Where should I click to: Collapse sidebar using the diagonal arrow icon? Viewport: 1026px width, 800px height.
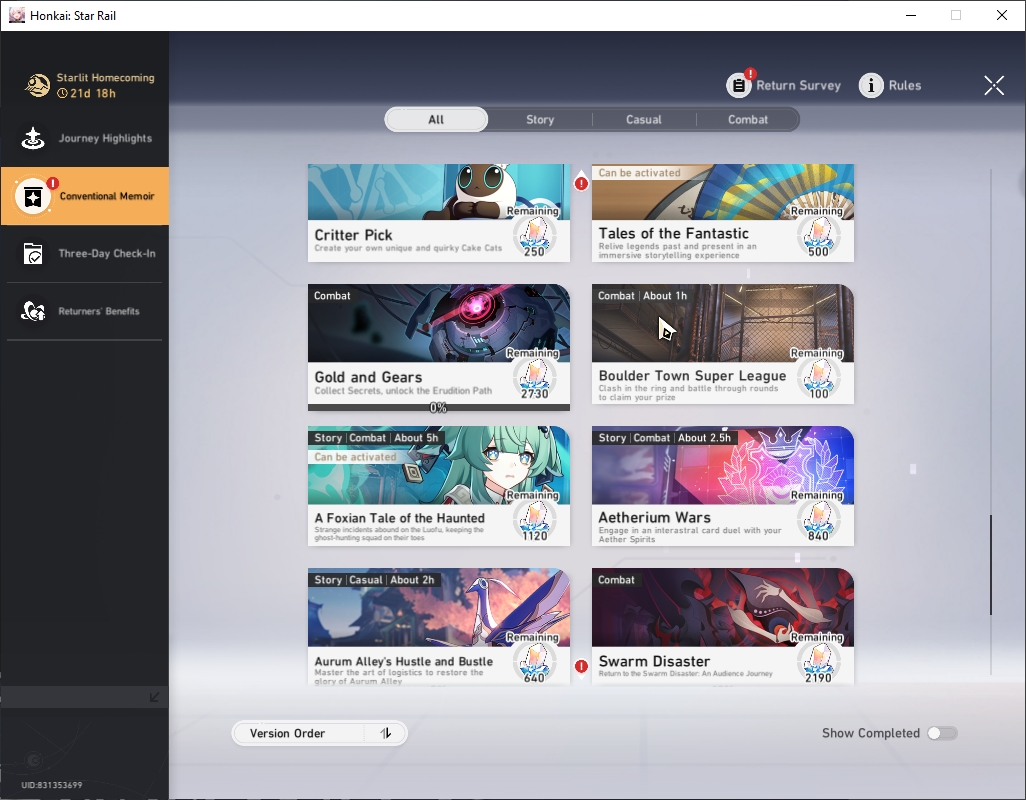[x=154, y=697]
